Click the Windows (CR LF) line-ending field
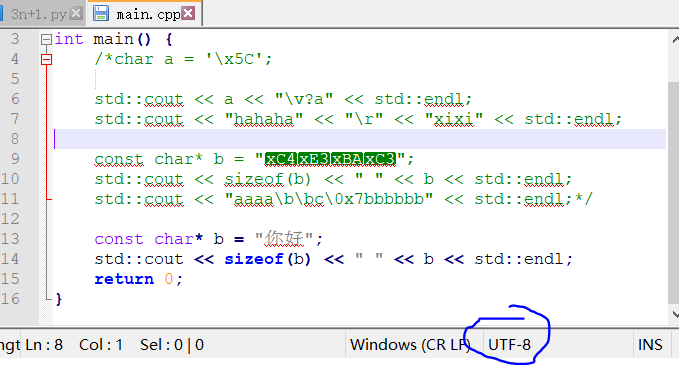This screenshot has height=365, width=679. click(x=410, y=345)
